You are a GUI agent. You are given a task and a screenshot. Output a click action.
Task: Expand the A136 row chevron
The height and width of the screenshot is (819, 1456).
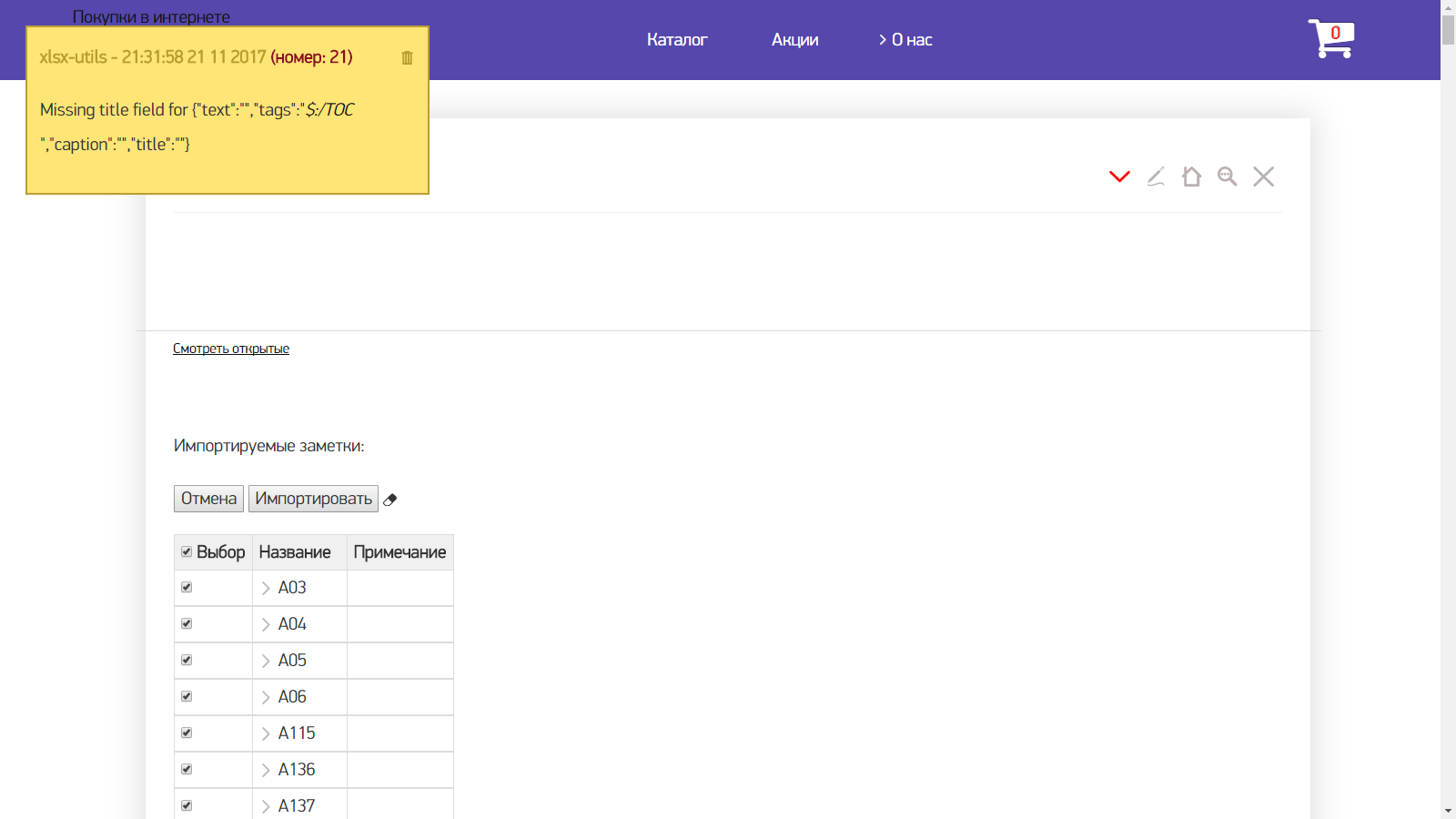(266, 770)
